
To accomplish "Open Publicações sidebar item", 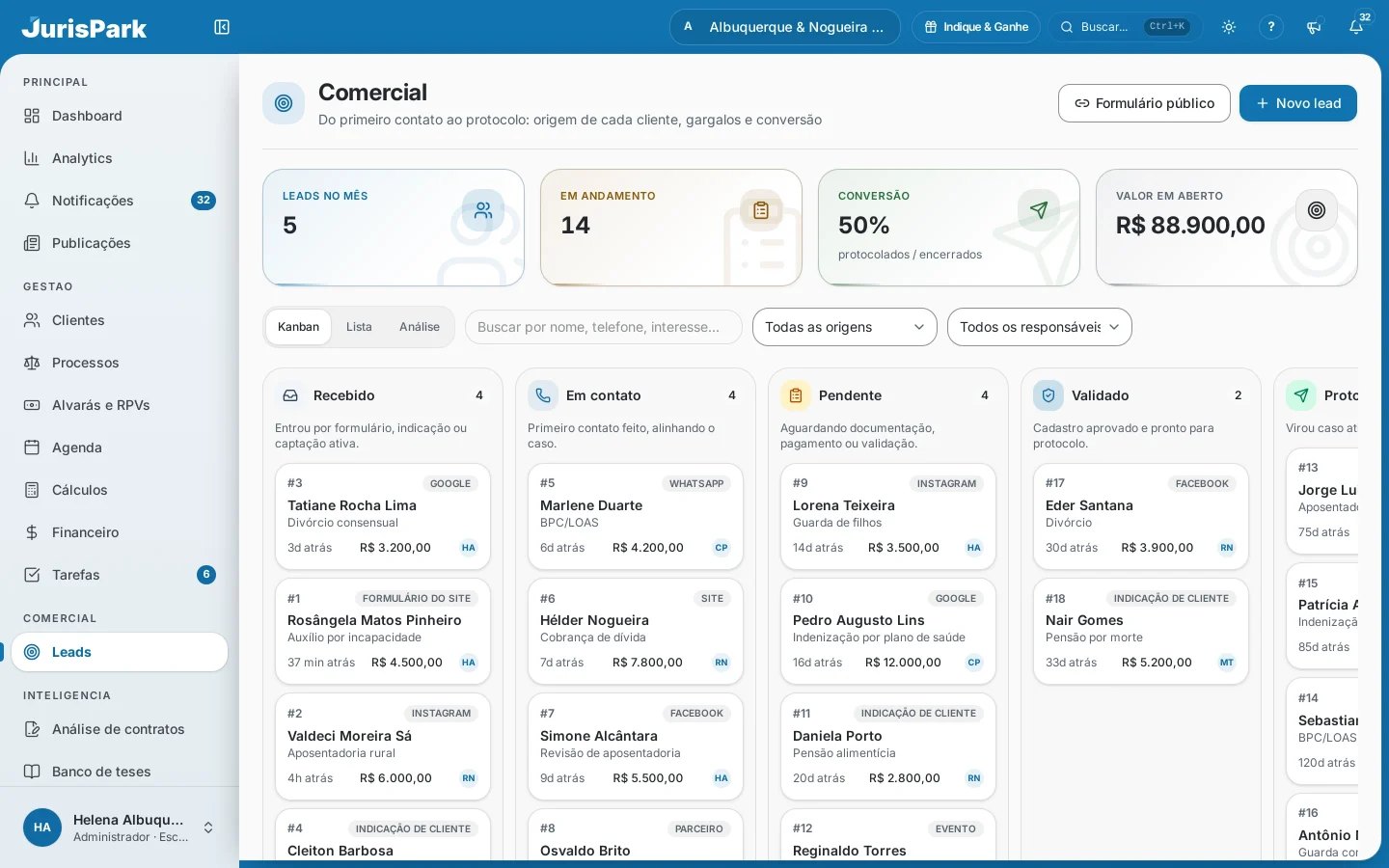I will click(120, 243).
